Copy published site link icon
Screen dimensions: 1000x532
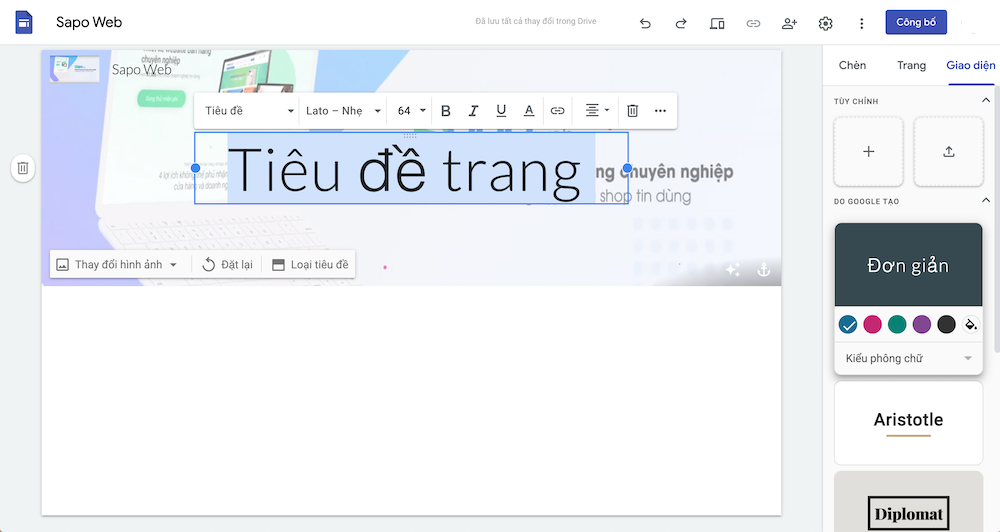point(753,24)
